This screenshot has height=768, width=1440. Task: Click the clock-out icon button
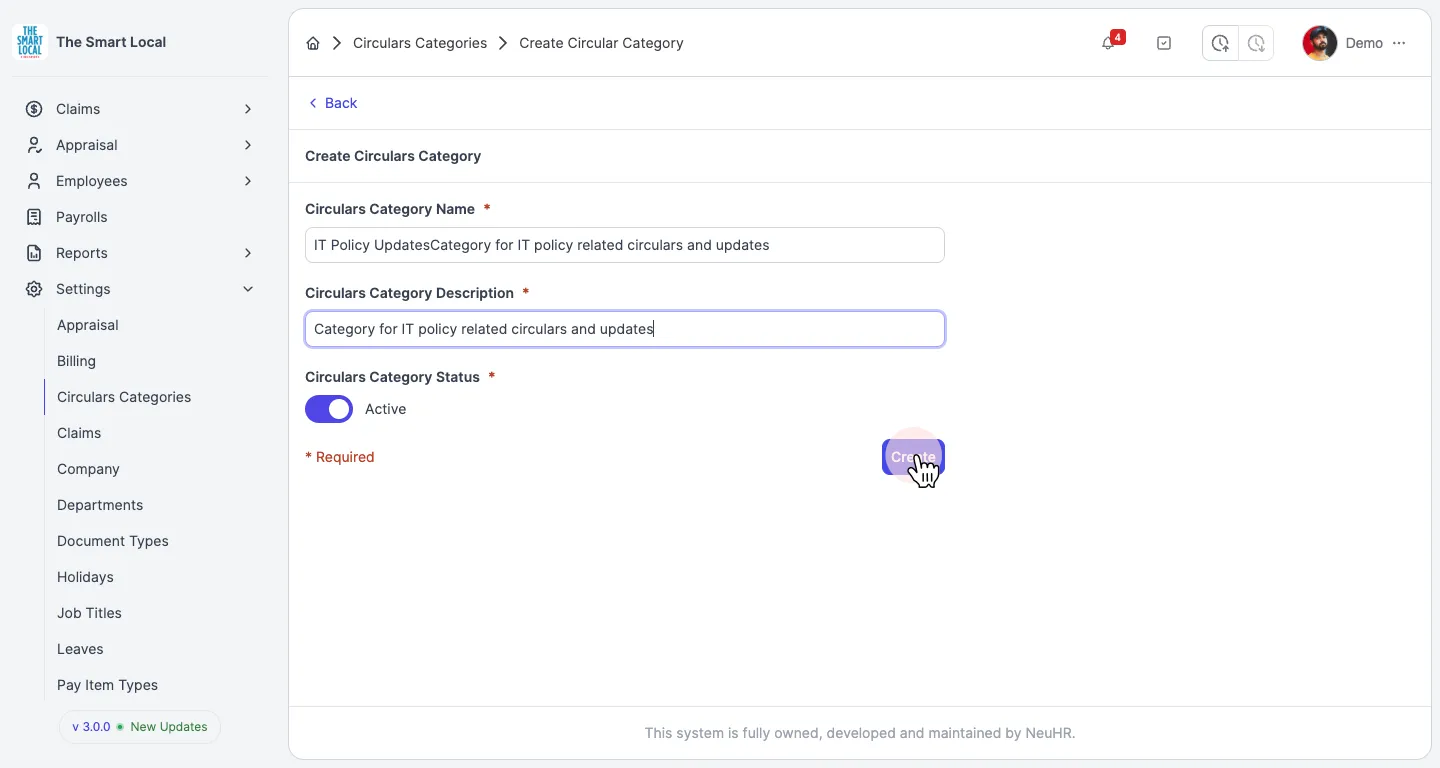[x=1256, y=43]
